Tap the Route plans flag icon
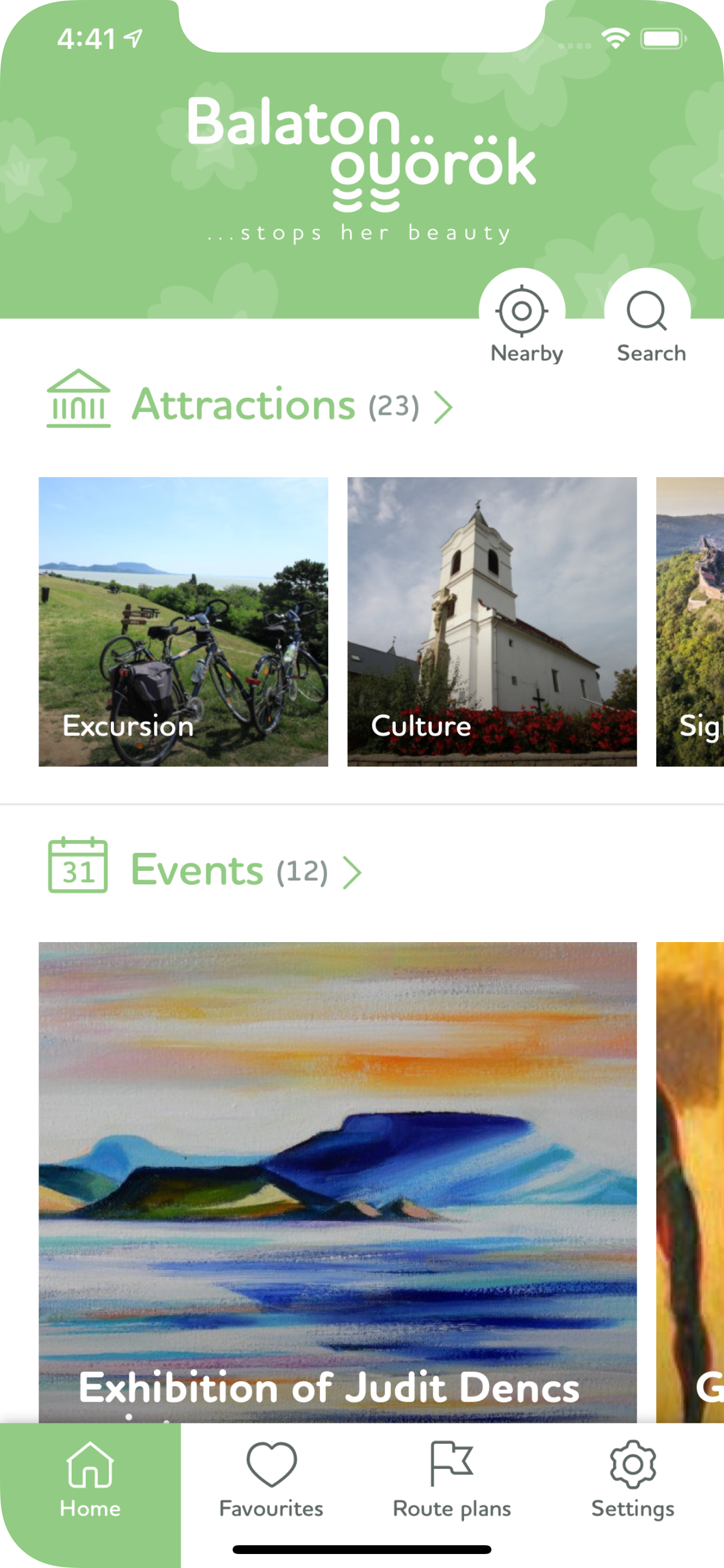The image size is (724, 1568). (451, 1464)
